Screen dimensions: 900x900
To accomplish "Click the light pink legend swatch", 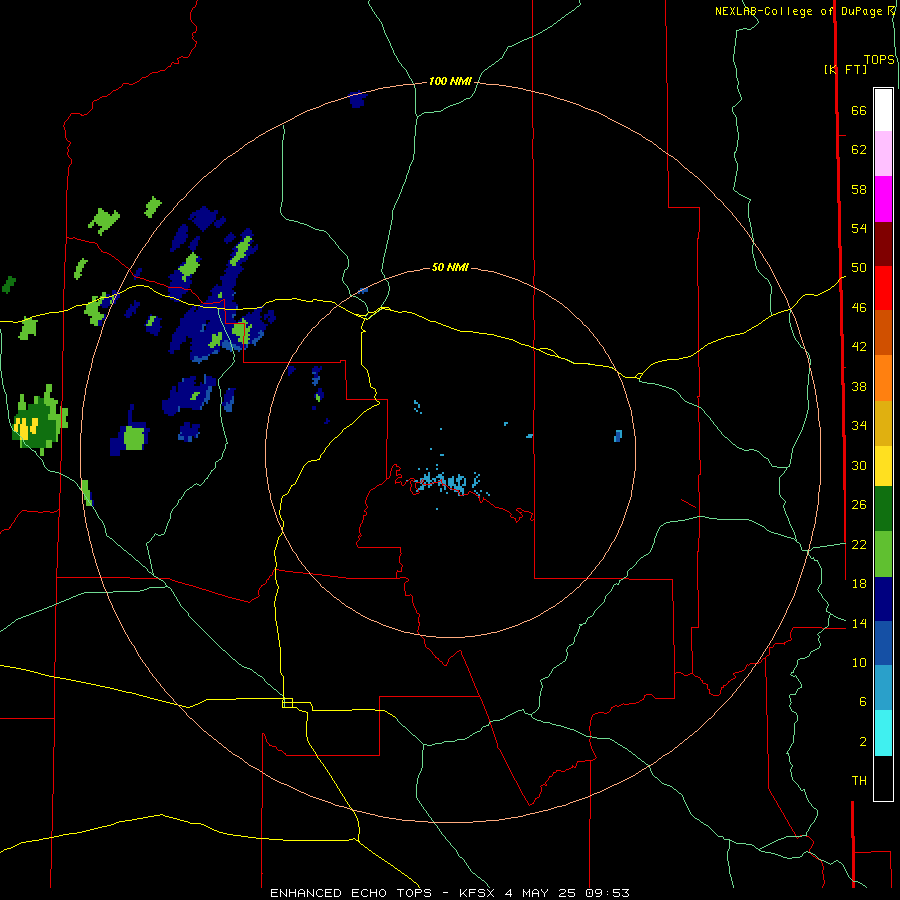I will tap(883, 153).
